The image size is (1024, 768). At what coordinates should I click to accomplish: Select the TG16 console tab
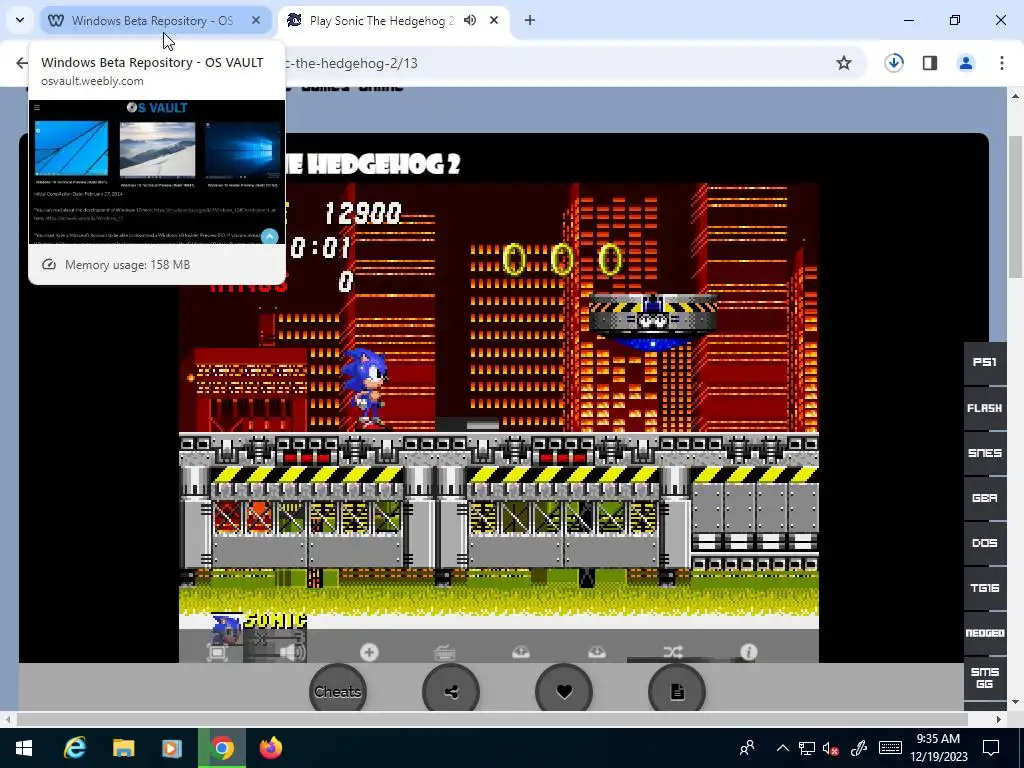(985, 588)
